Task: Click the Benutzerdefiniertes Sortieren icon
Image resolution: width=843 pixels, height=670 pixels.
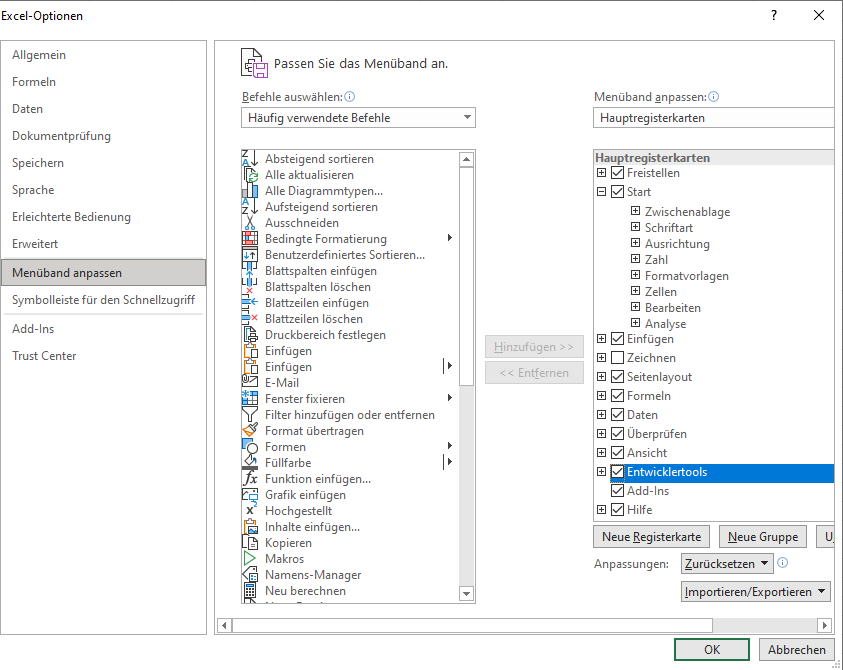Action: 250,255
